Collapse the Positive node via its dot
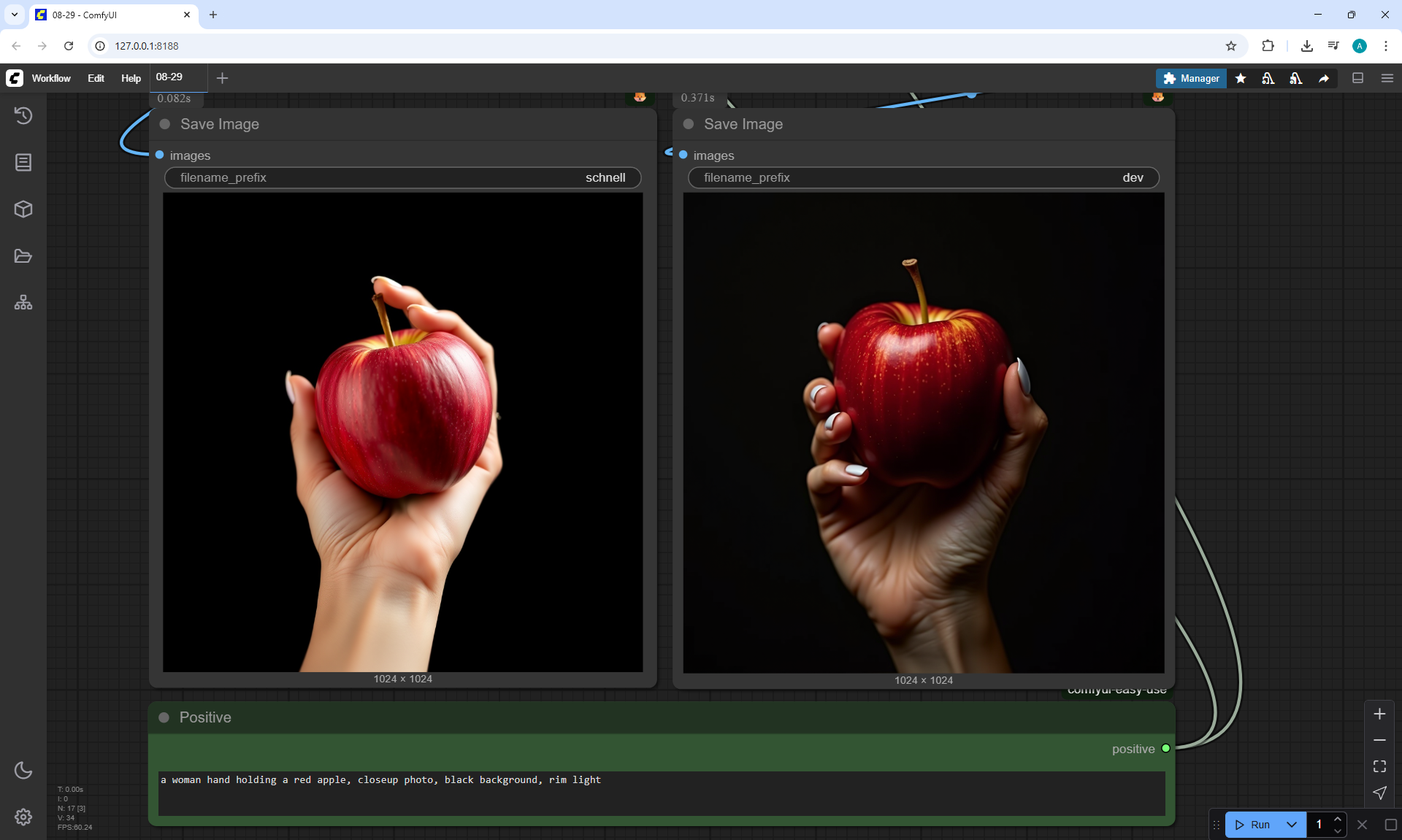This screenshot has height=840, width=1402. pos(164,717)
